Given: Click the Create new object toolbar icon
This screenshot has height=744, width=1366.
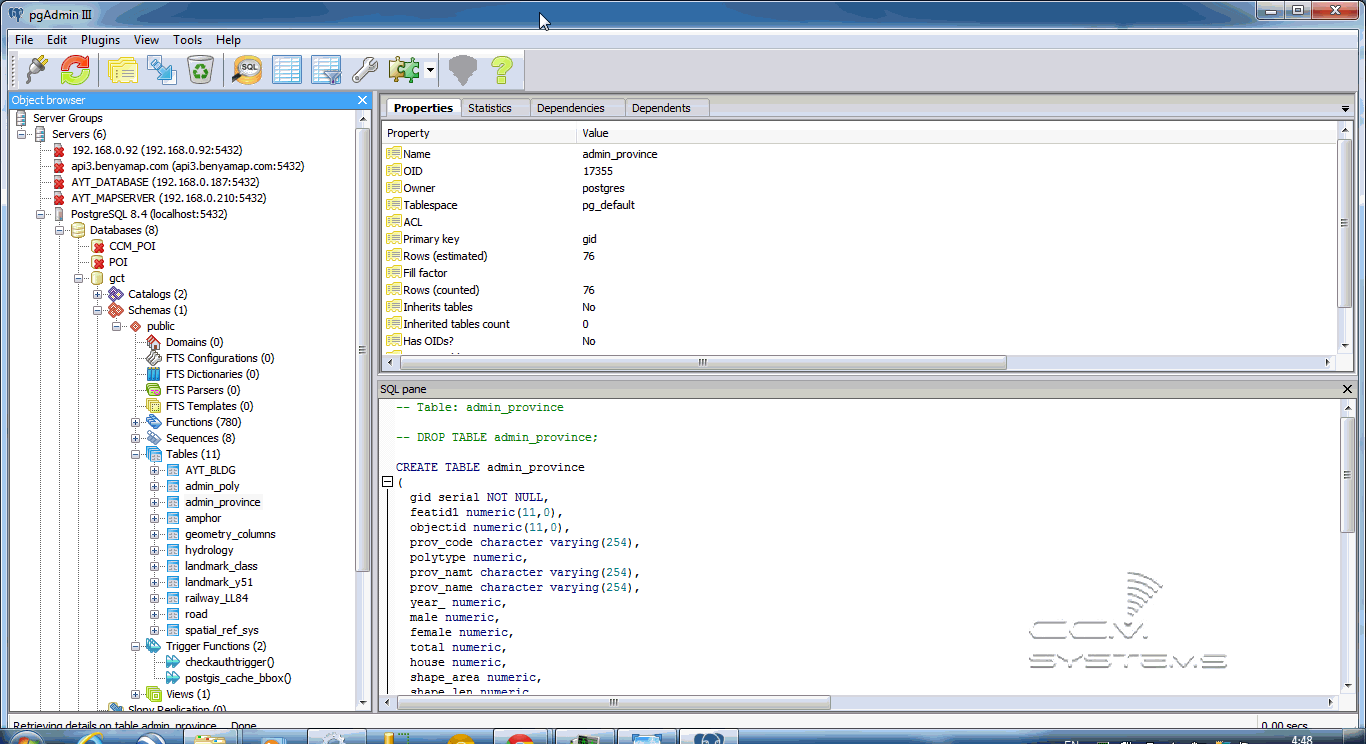Looking at the screenshot, I should [x=161, y=70].
